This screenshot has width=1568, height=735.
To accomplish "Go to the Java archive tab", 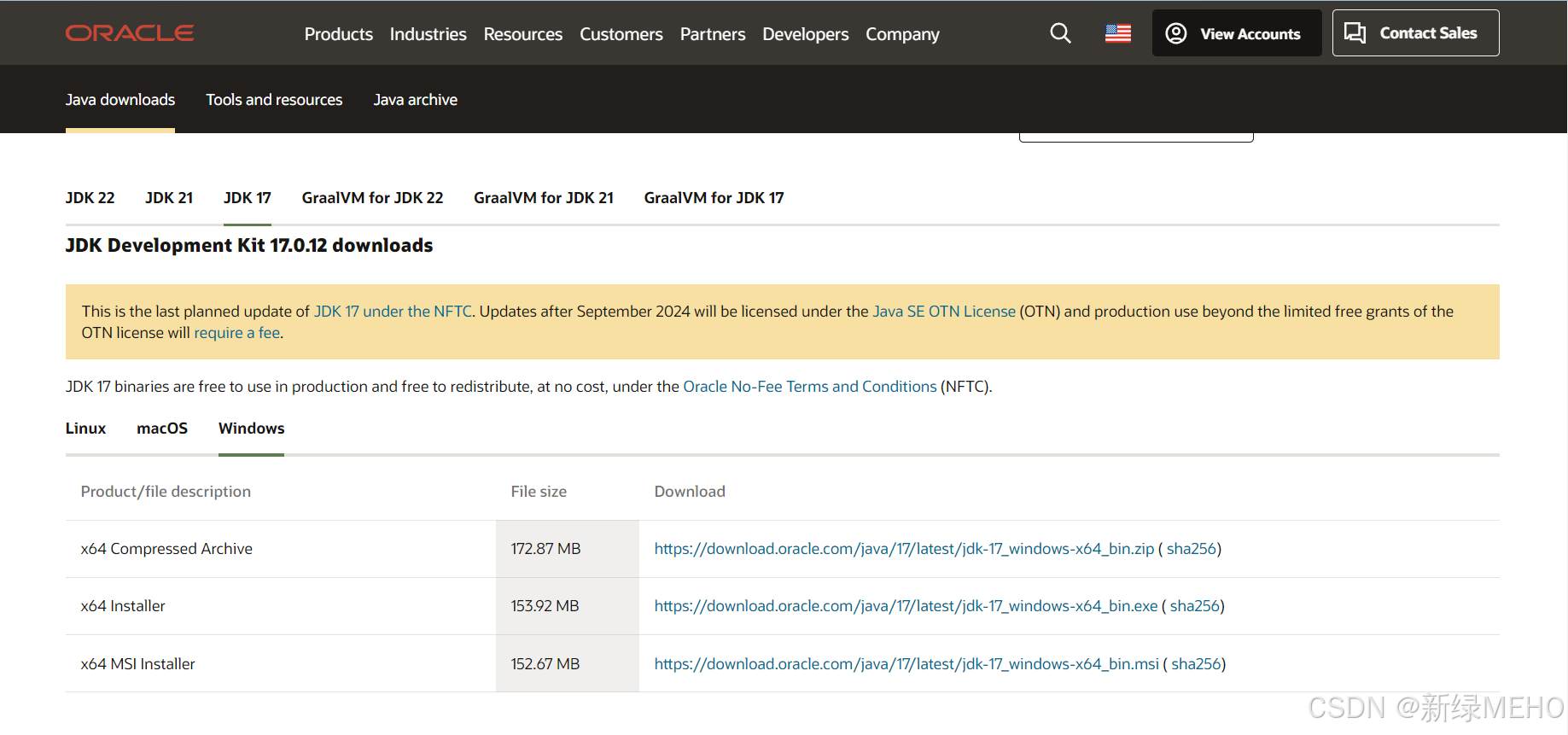I will [415, 100].
